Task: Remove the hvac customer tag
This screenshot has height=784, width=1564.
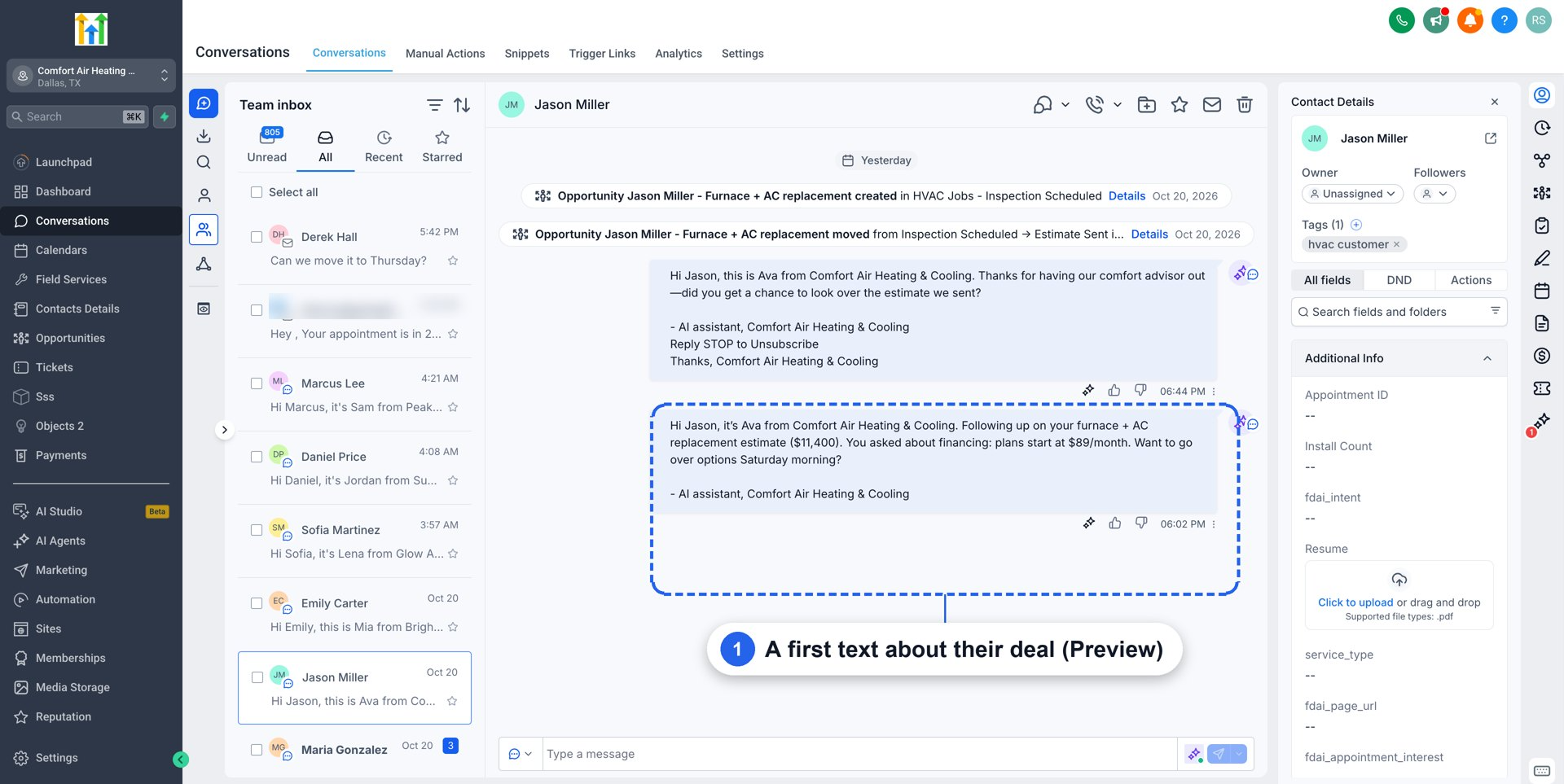Action: (x=1396, y=244)
